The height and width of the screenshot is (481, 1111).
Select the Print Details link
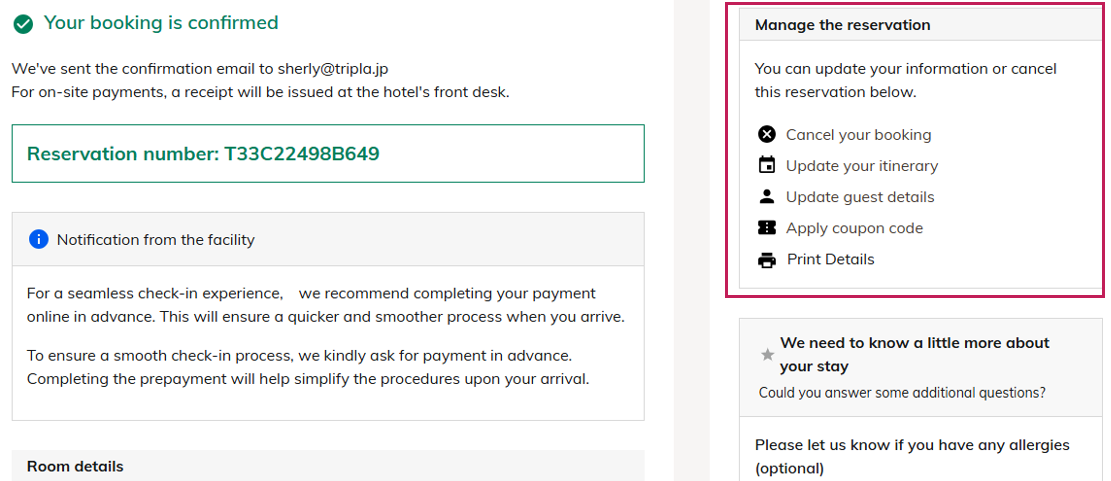coord(830,259)
